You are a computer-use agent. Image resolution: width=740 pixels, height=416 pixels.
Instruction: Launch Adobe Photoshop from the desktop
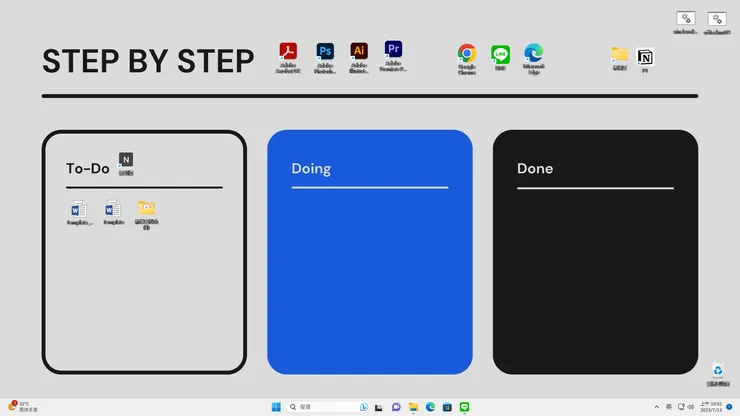(x=325, y=58)
